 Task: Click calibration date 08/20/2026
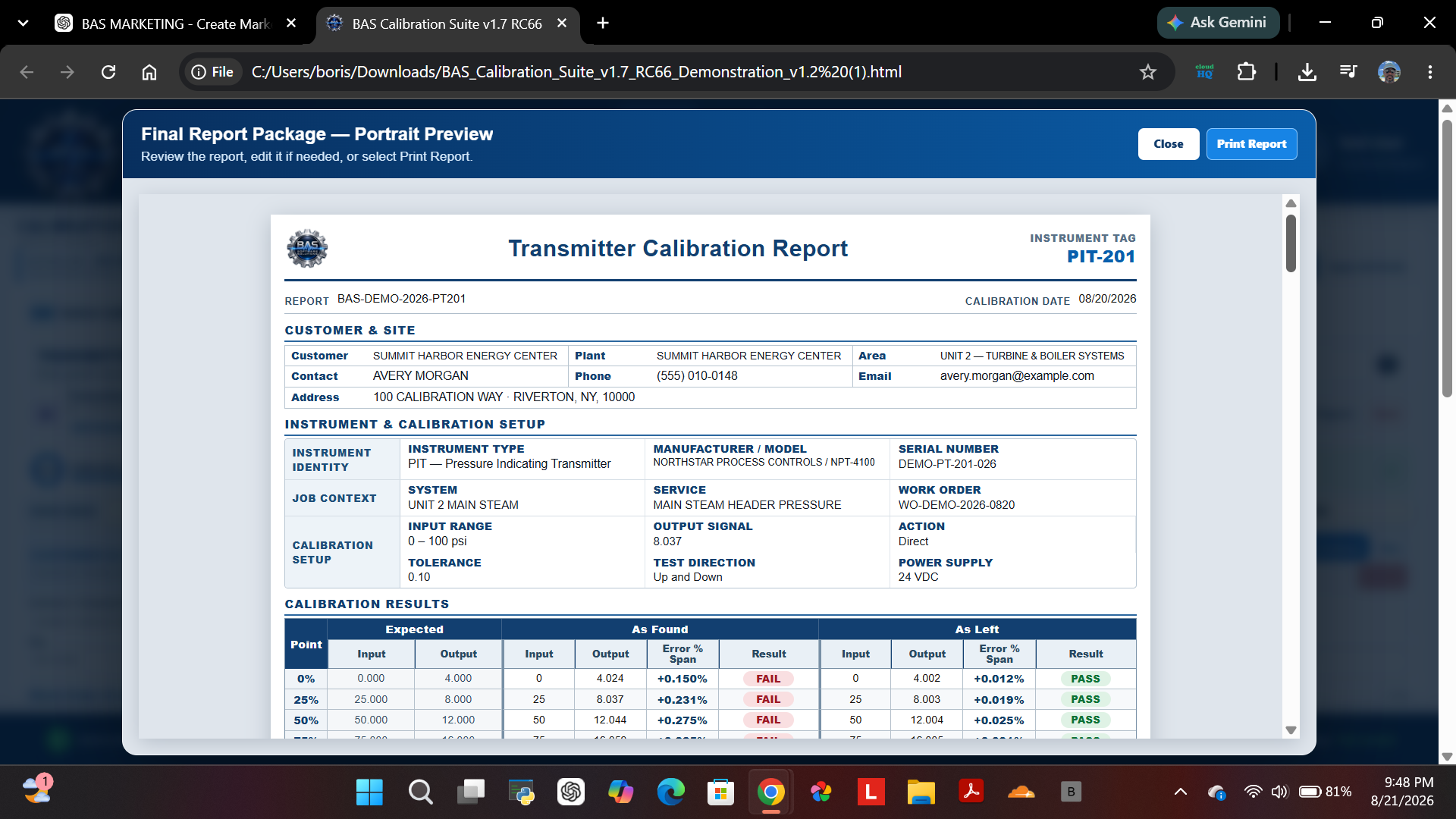point(1107,299)
